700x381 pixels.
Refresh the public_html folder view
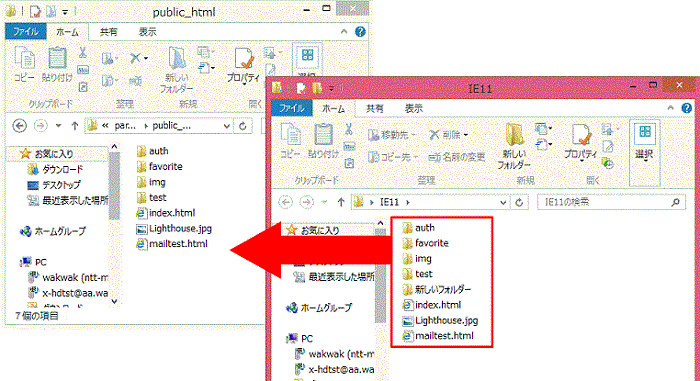(243, 126)
